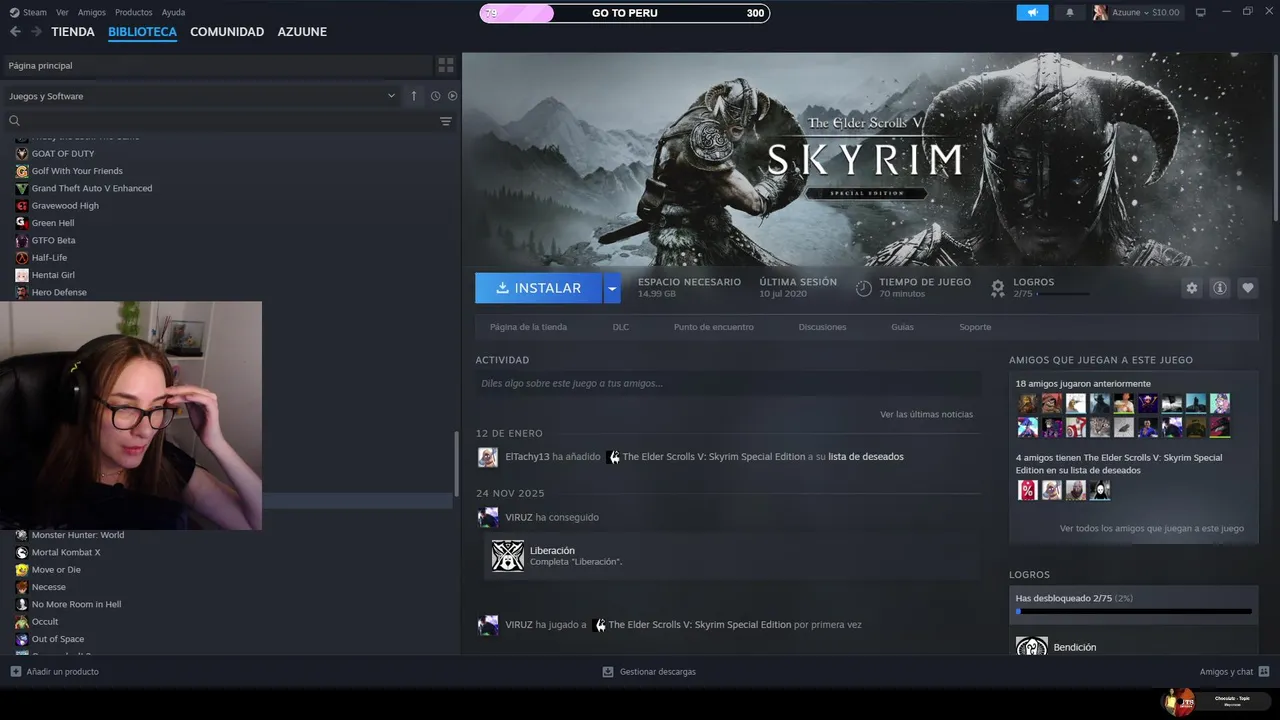1280x720 pixels.
Task: Open Gestionar descargas
Action: coord(649,672)
